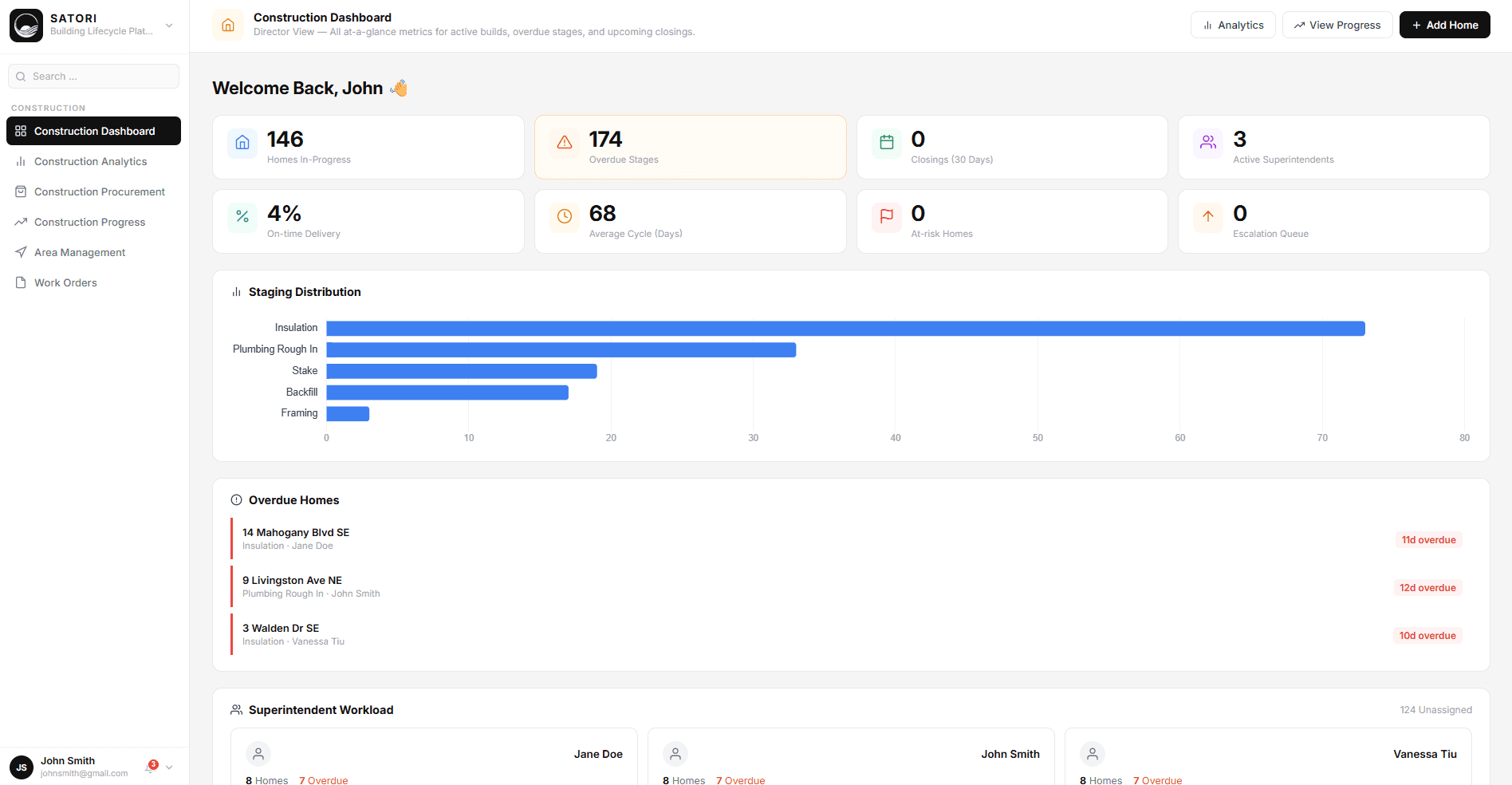Click the Backfill bar in chart
Image resolution: width=1512 pixels, height=785 pixels.
point(447,392)
